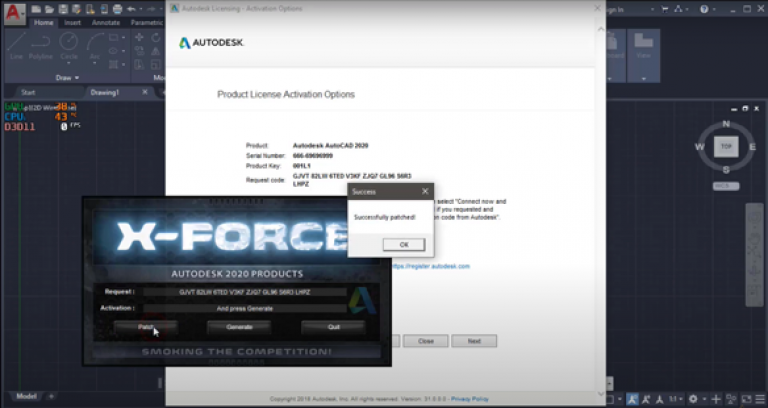
Task: Click the Save icon in quick access toolbar
Action: (63, 9)
